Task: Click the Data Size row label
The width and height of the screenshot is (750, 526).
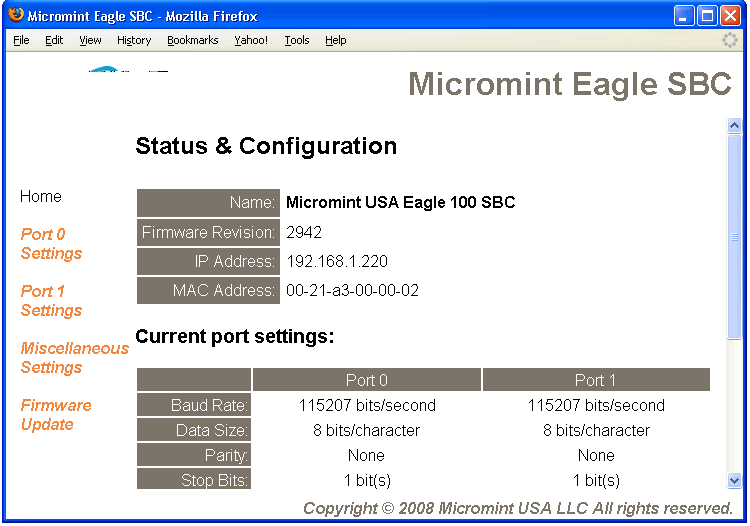Action: pyautogui.click(x=194, y=430)
